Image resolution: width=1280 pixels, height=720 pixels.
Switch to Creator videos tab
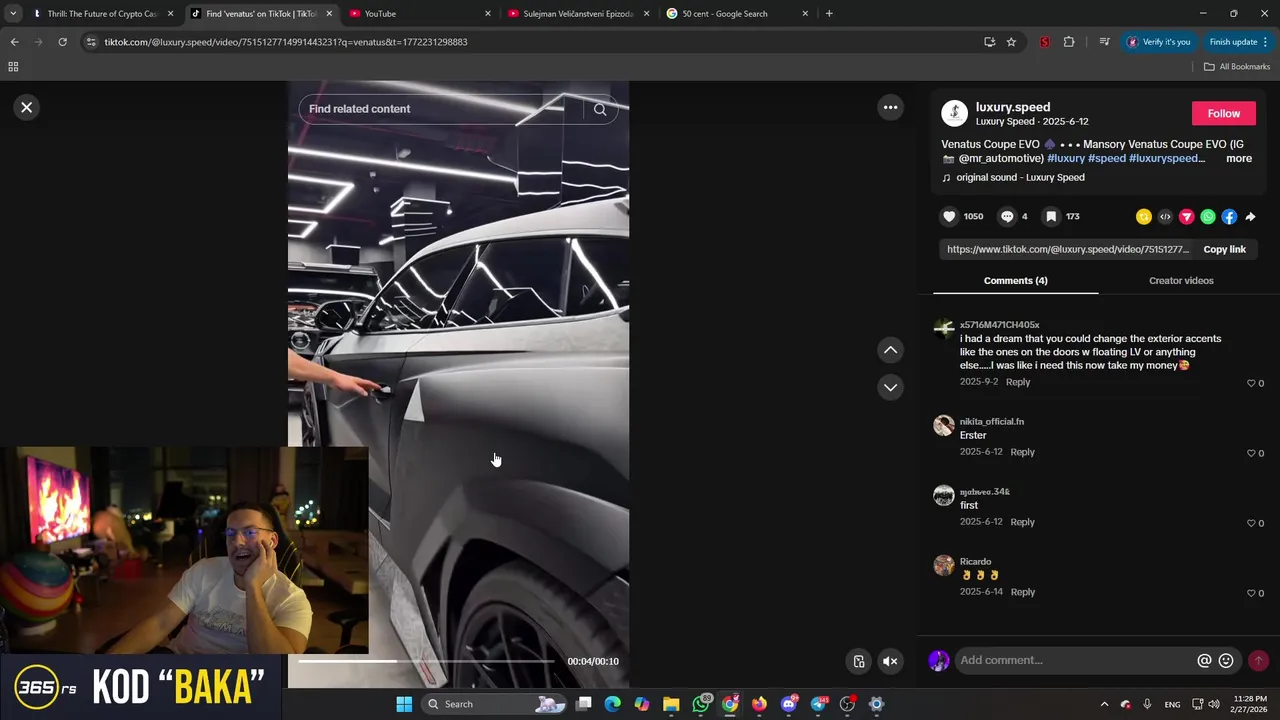click(1181, 280)
